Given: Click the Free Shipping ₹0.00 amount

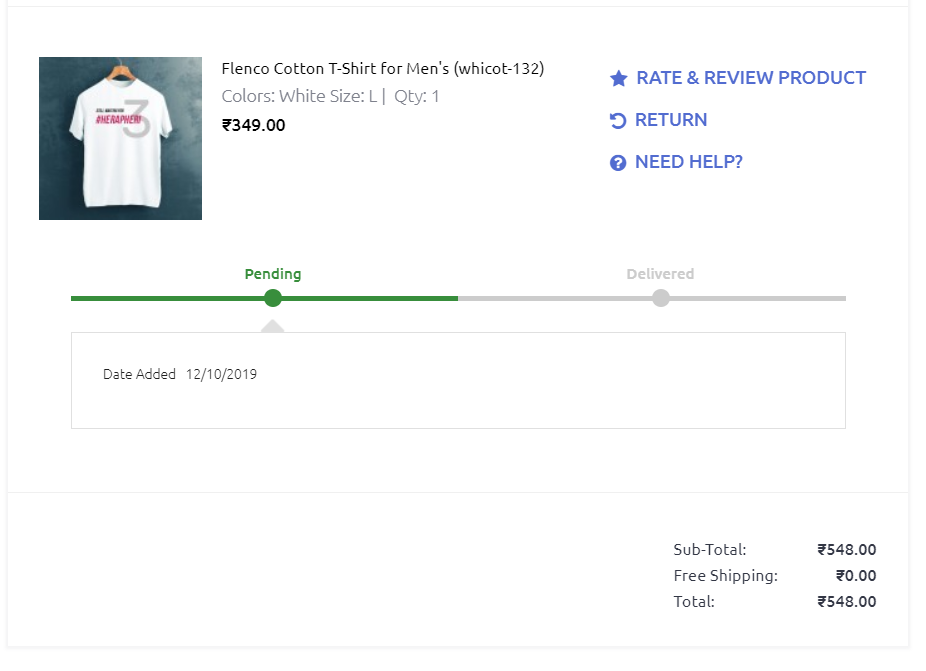Looking at the screenshot, I should click(856, 576).
